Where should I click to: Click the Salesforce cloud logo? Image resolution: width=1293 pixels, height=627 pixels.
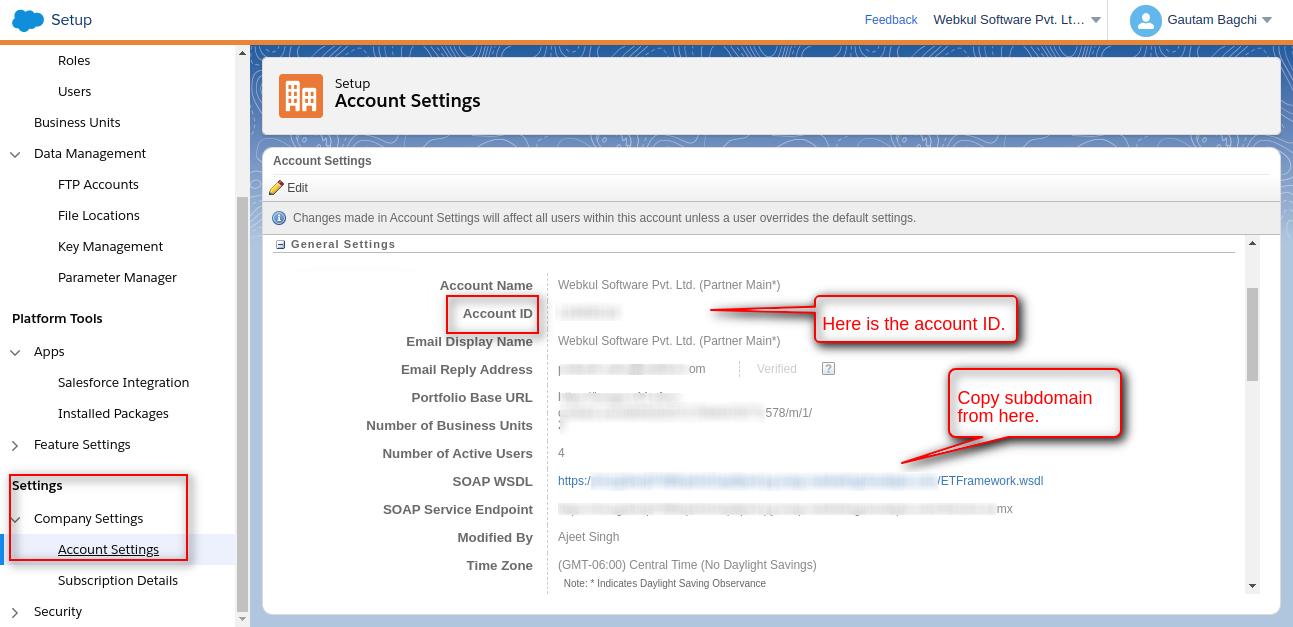coord(28,20)
